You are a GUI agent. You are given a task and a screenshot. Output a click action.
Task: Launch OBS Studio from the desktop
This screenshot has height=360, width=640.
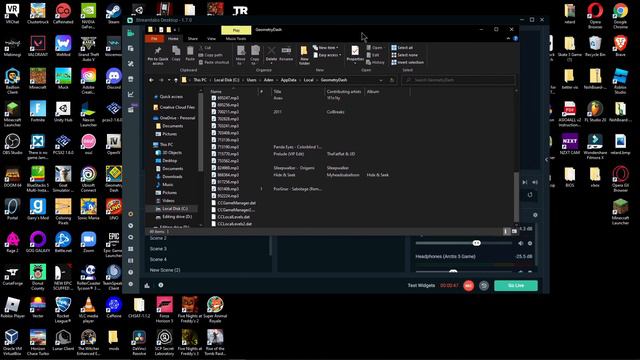12,144
